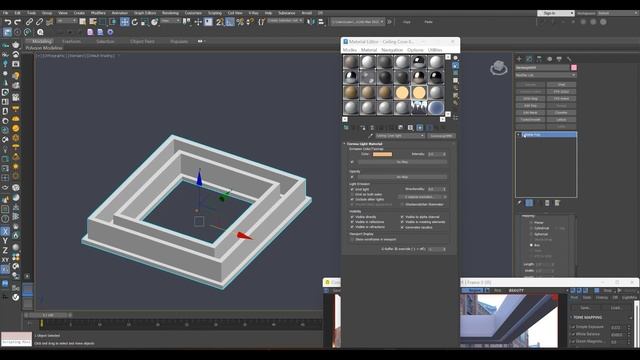Toggle the Visible in refractions checkbox
This screenshot has height=360, width=640.
click(x=352, y=227)
